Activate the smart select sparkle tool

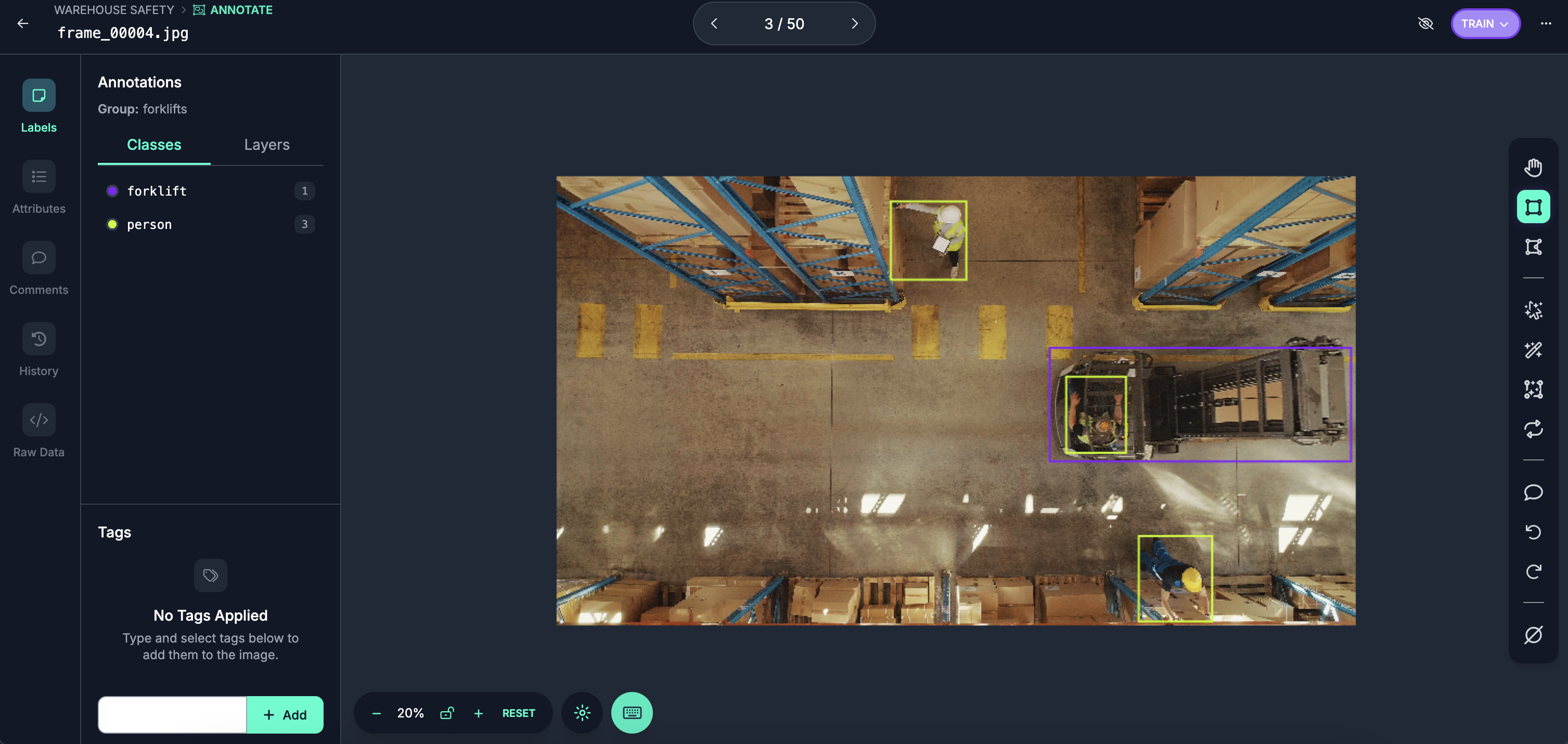(x=1533, y=311)
